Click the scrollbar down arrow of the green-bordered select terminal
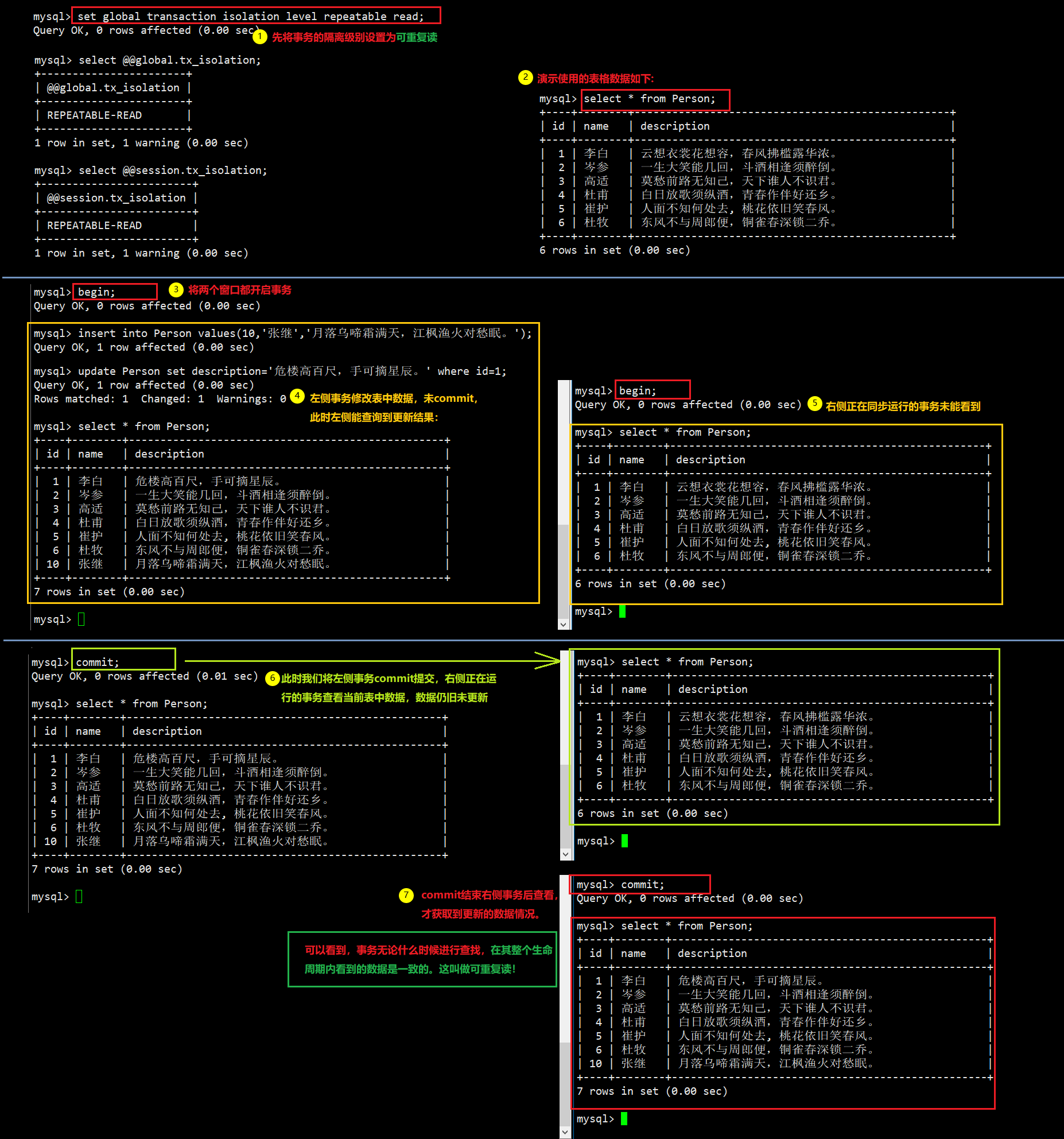This screenshot has width=1064, height=1139. [x=566, y=854]
